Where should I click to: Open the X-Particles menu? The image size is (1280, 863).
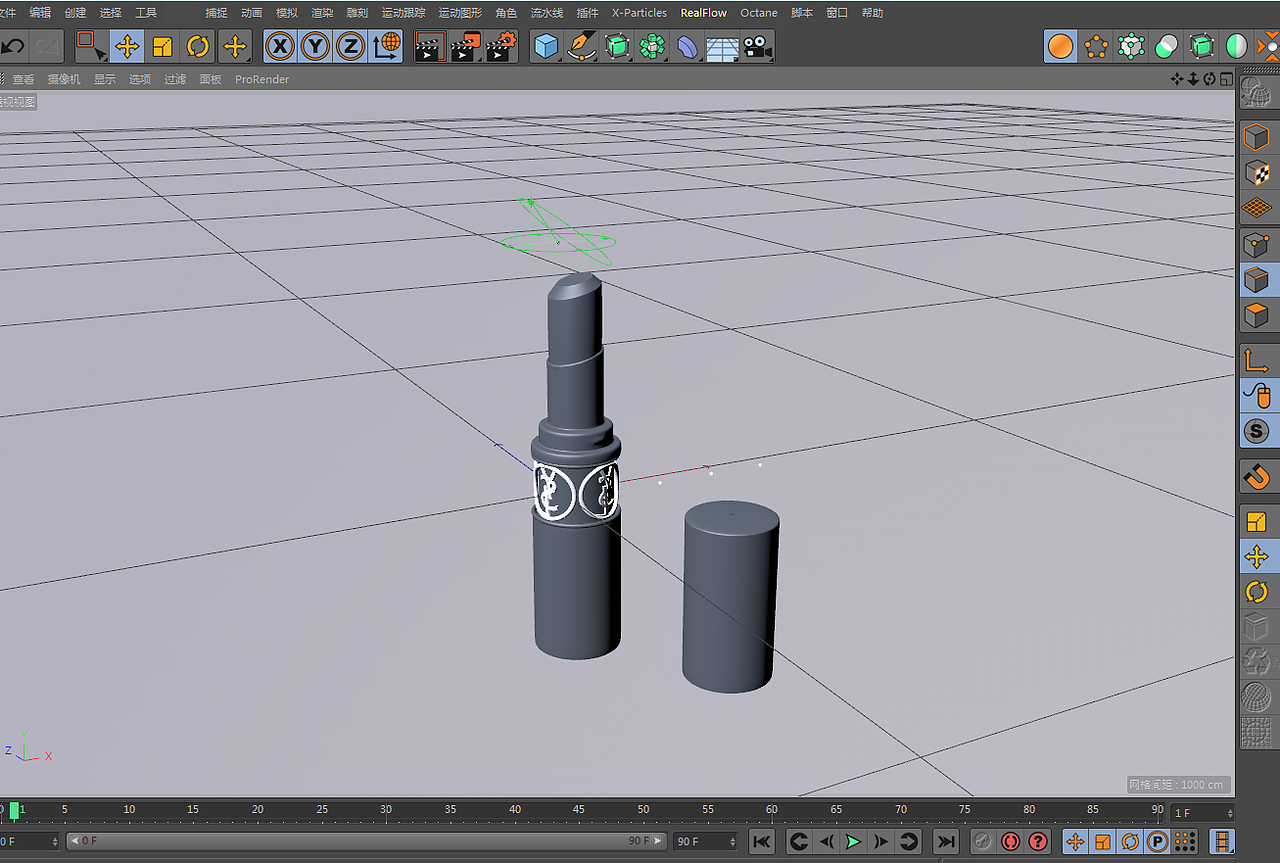click(x=639, y=13)
